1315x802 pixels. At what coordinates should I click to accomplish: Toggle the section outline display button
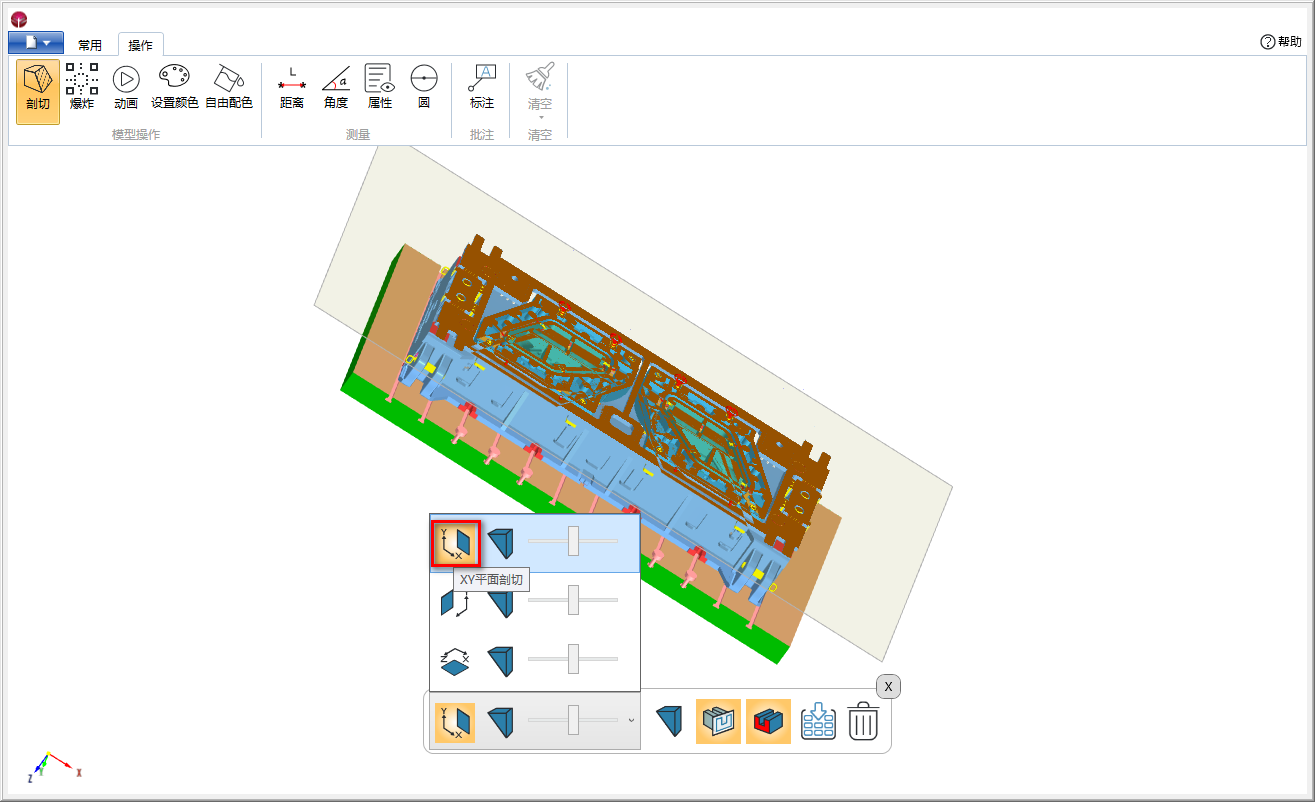click(718, 721)
